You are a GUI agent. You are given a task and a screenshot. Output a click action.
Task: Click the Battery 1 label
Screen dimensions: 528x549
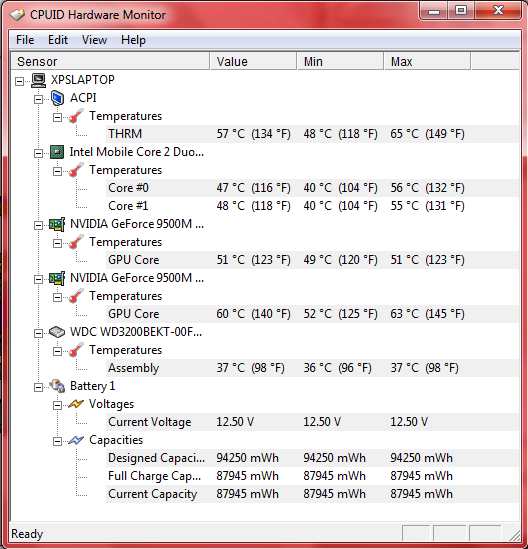tap(92, 386)
